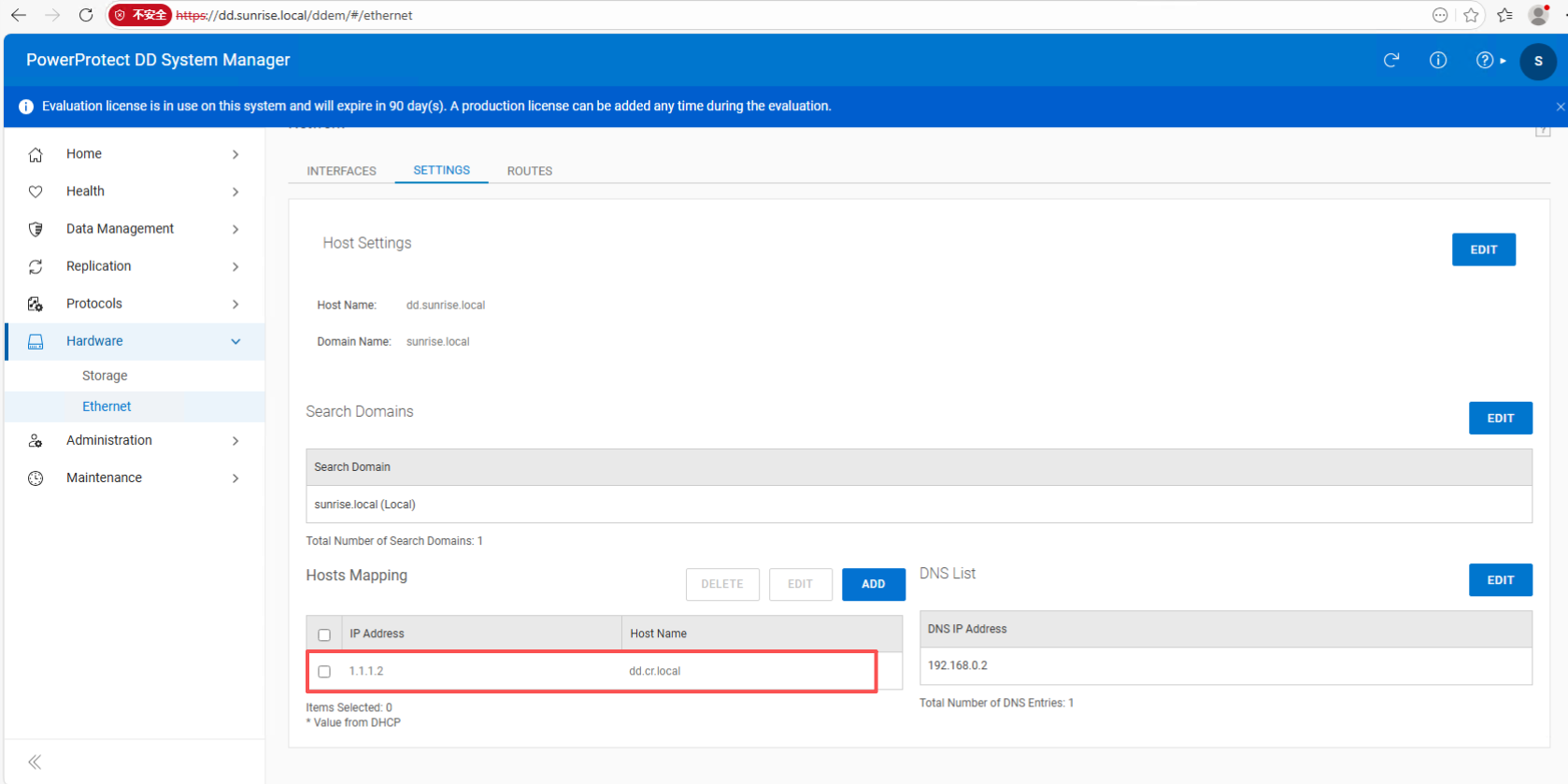
Task: Click the browser address bar URL
Action: (x=294, y=15)
